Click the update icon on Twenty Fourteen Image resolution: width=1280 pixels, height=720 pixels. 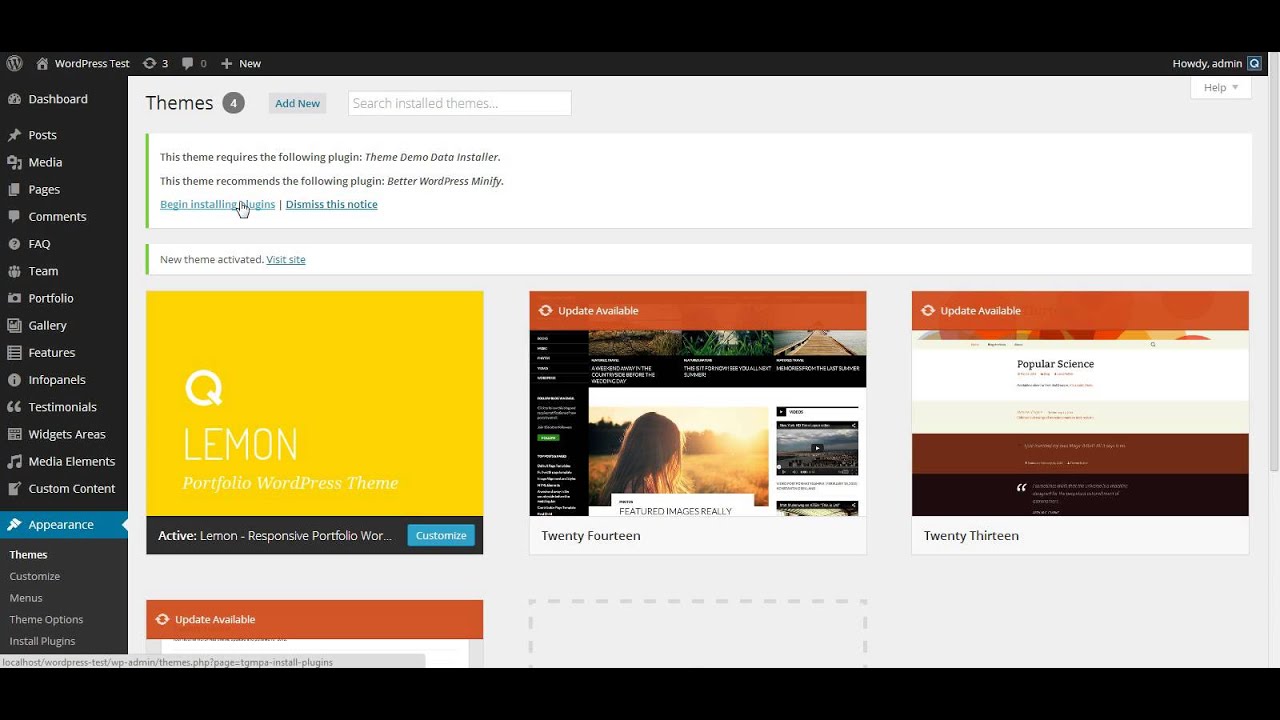point(545,310)
